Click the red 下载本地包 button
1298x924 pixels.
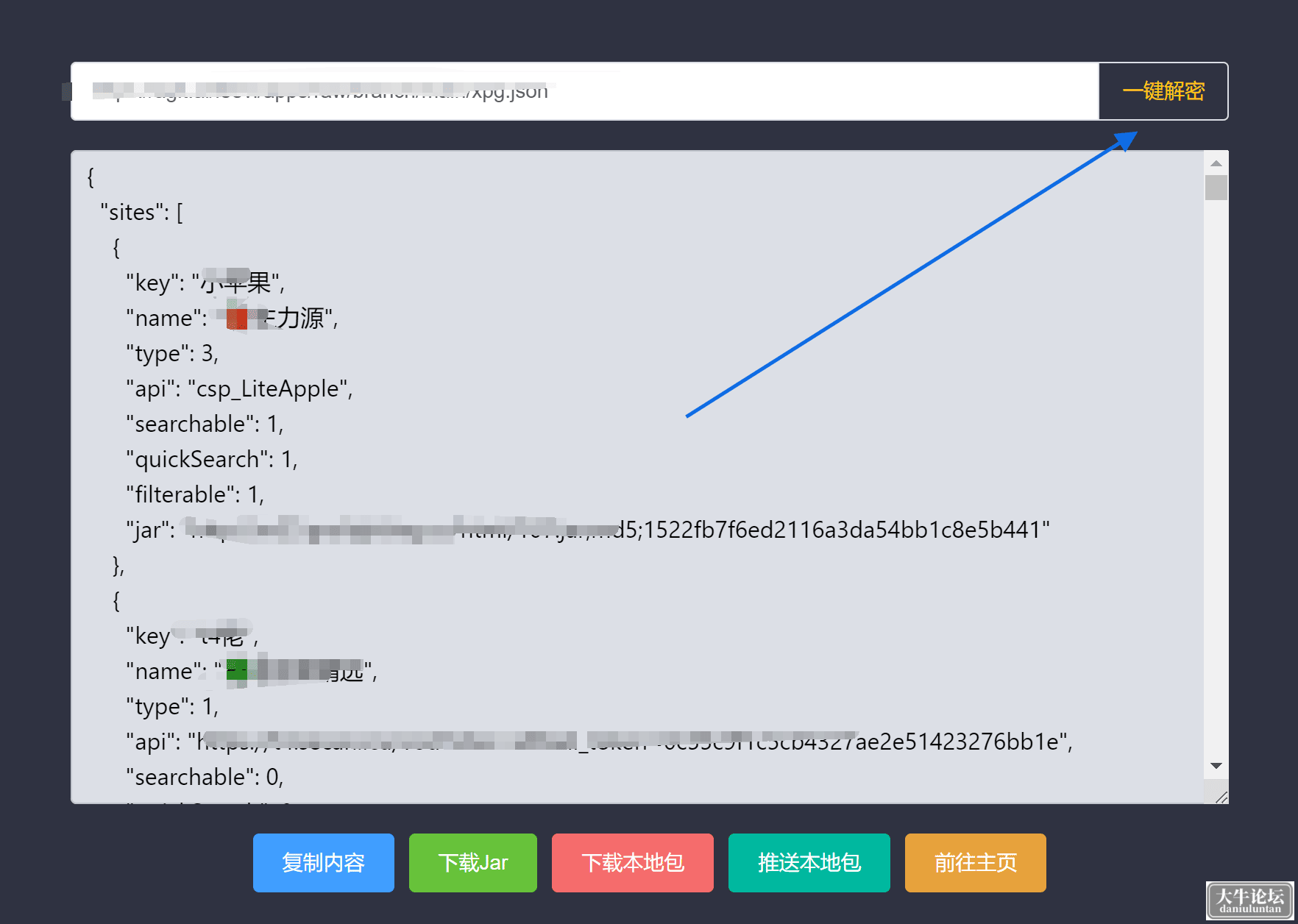tap(633, 862)
